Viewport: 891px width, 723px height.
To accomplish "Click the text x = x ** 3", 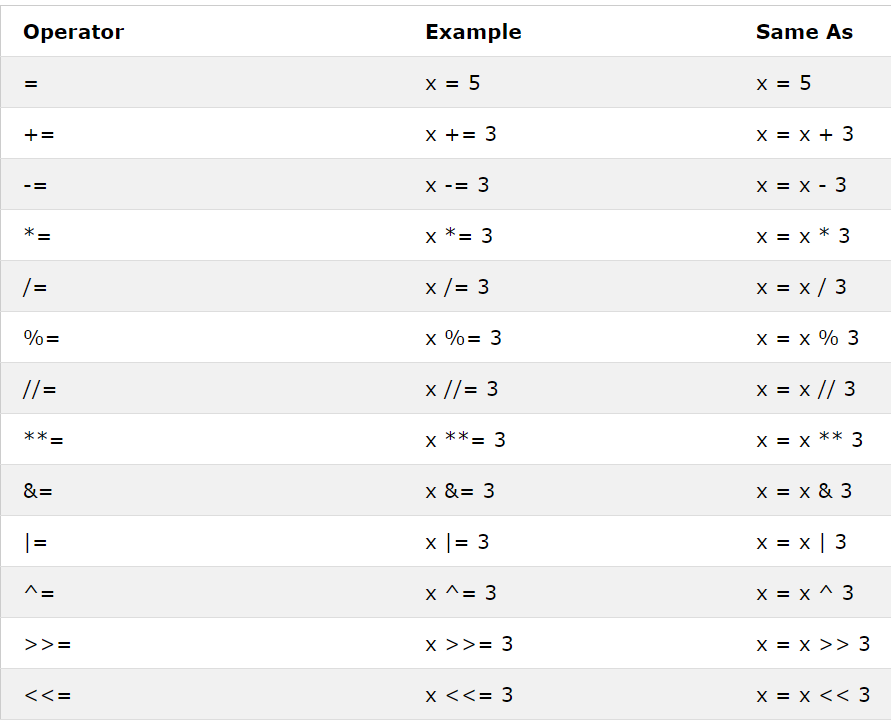I will tap(809, 440).
